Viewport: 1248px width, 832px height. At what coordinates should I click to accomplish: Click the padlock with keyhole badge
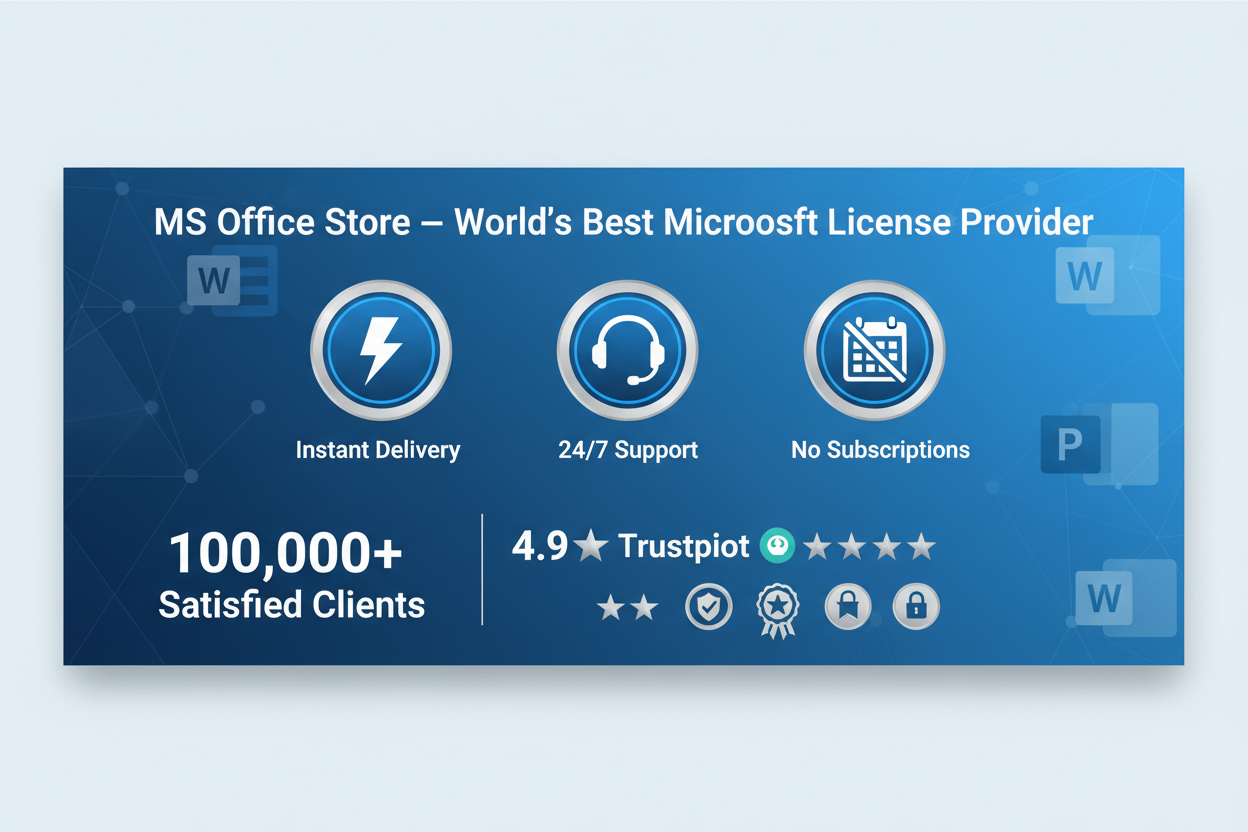915,607
